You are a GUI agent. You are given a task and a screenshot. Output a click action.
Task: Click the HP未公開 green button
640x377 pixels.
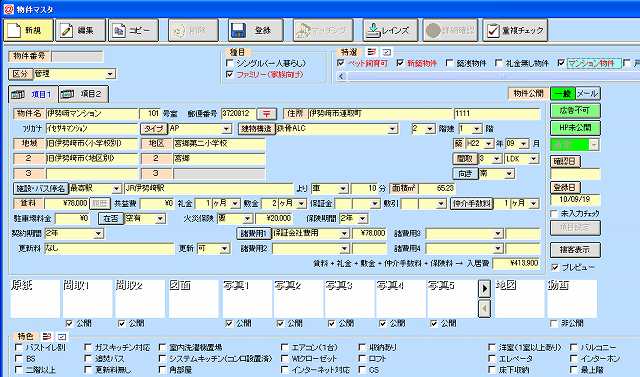tap(575, 128)
